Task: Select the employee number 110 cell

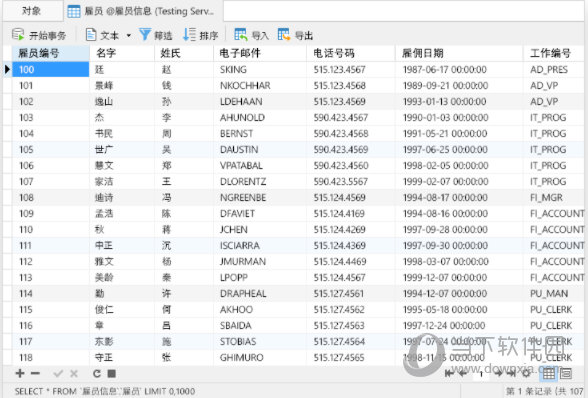Action: coord(50,230)
